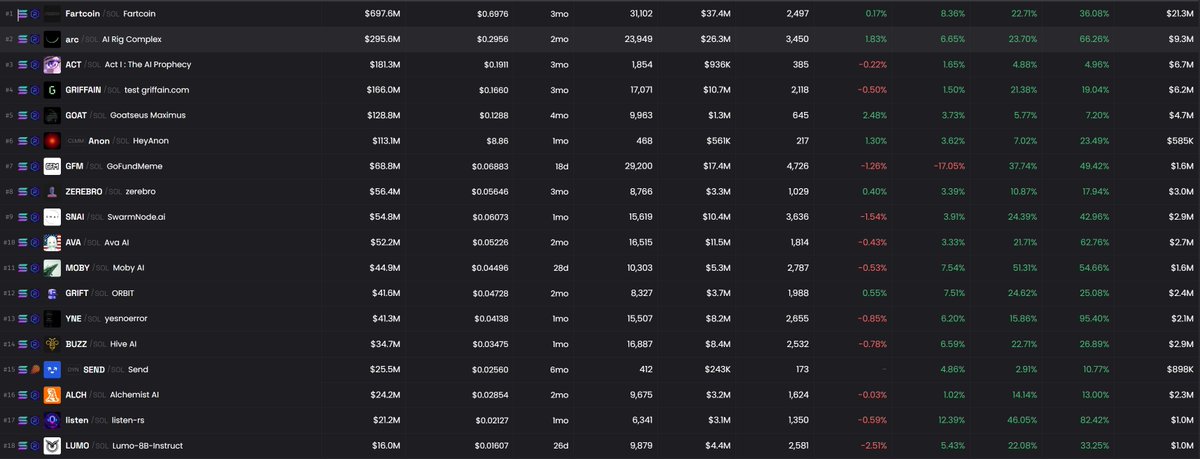Click the BUZZ bee token icon

click(51, 344)
